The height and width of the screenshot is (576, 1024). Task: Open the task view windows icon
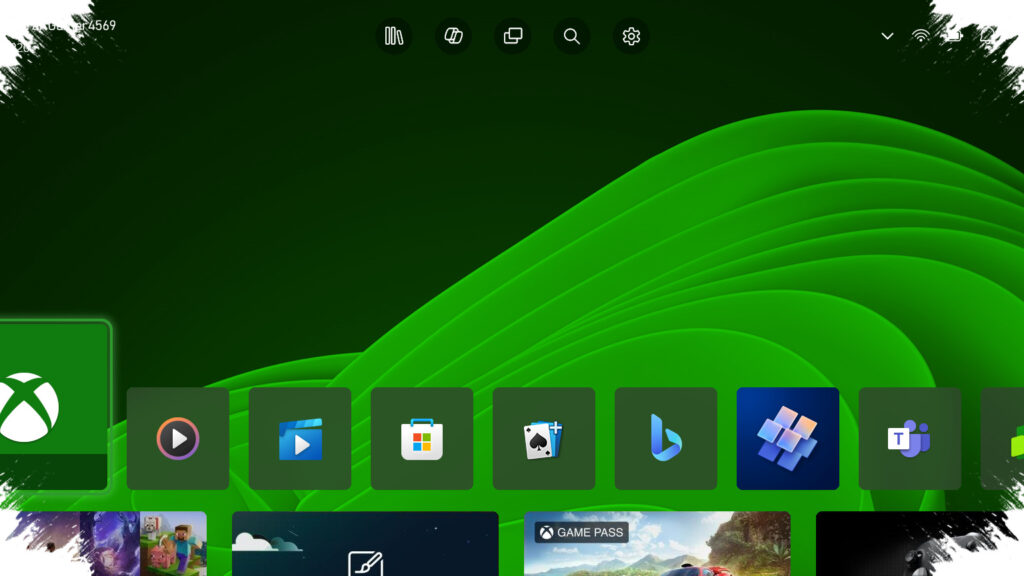pyautogui.click(x=513, y=36)
